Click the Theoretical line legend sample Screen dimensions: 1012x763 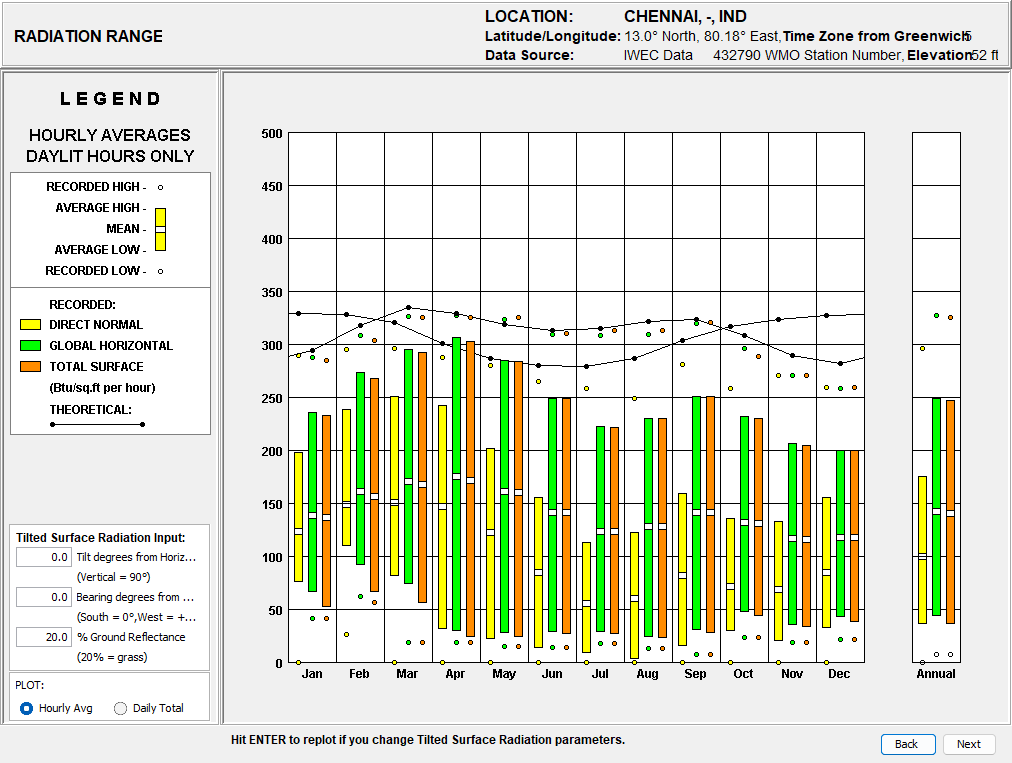97,424
